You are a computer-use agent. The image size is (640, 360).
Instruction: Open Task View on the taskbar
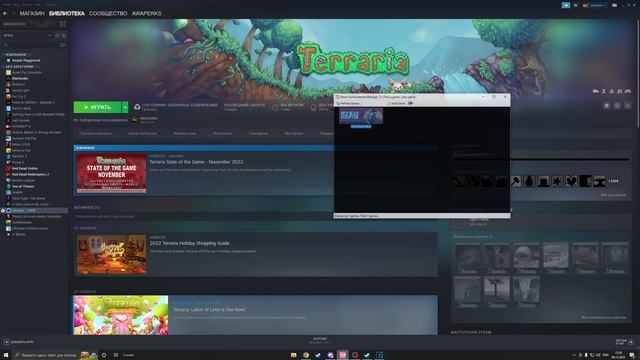[x=116, y=355]
